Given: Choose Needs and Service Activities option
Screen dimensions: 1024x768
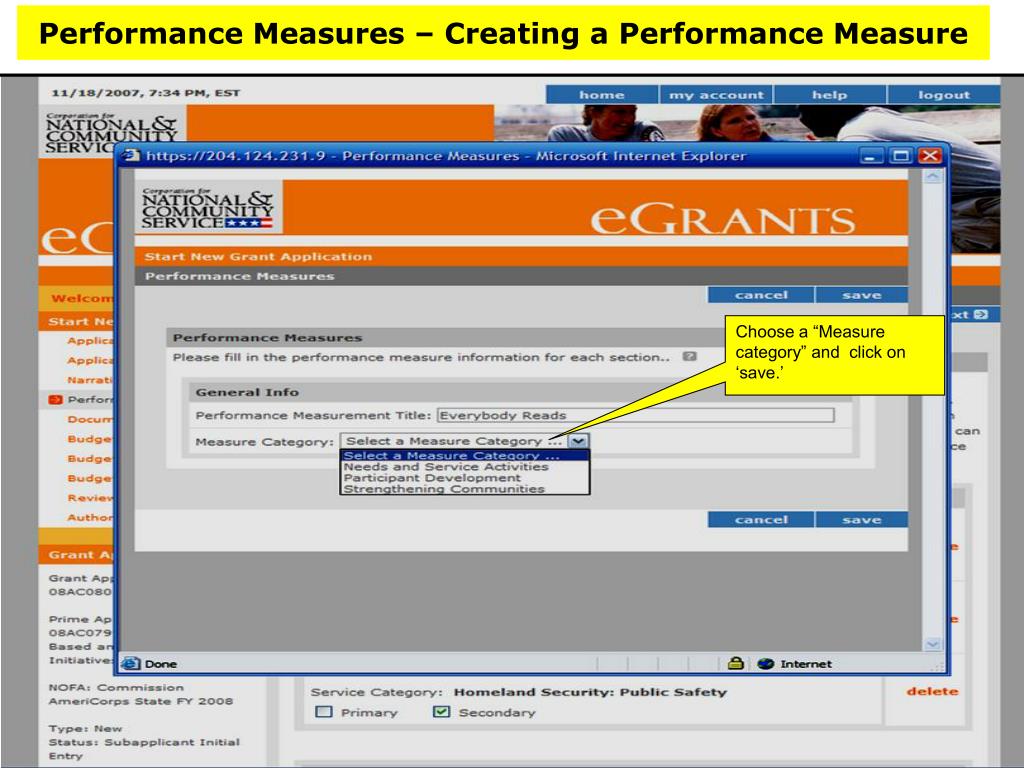Looking at the screenshot, I should tap(464, 467).
